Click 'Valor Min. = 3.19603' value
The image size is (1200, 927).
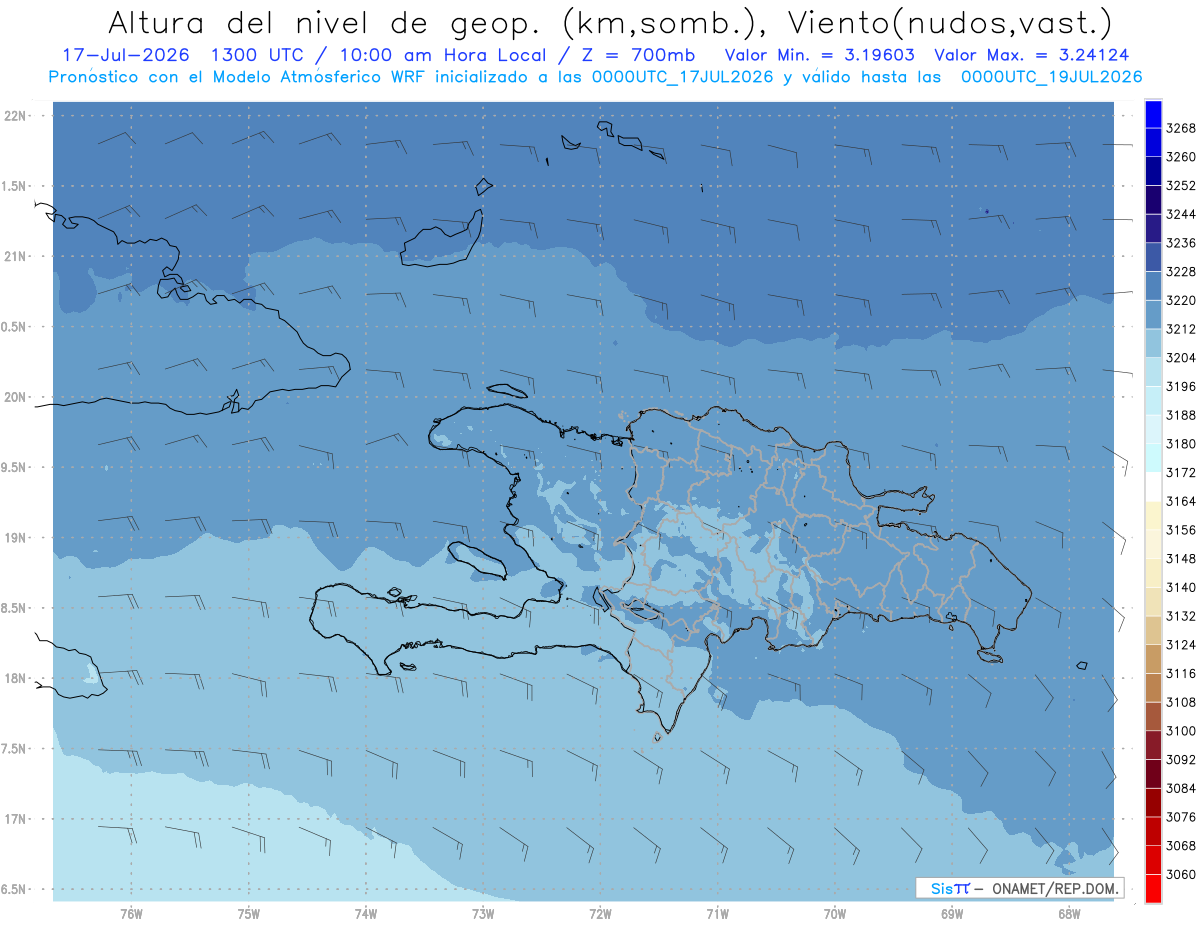pyautogui.click(x=820, y=55)
